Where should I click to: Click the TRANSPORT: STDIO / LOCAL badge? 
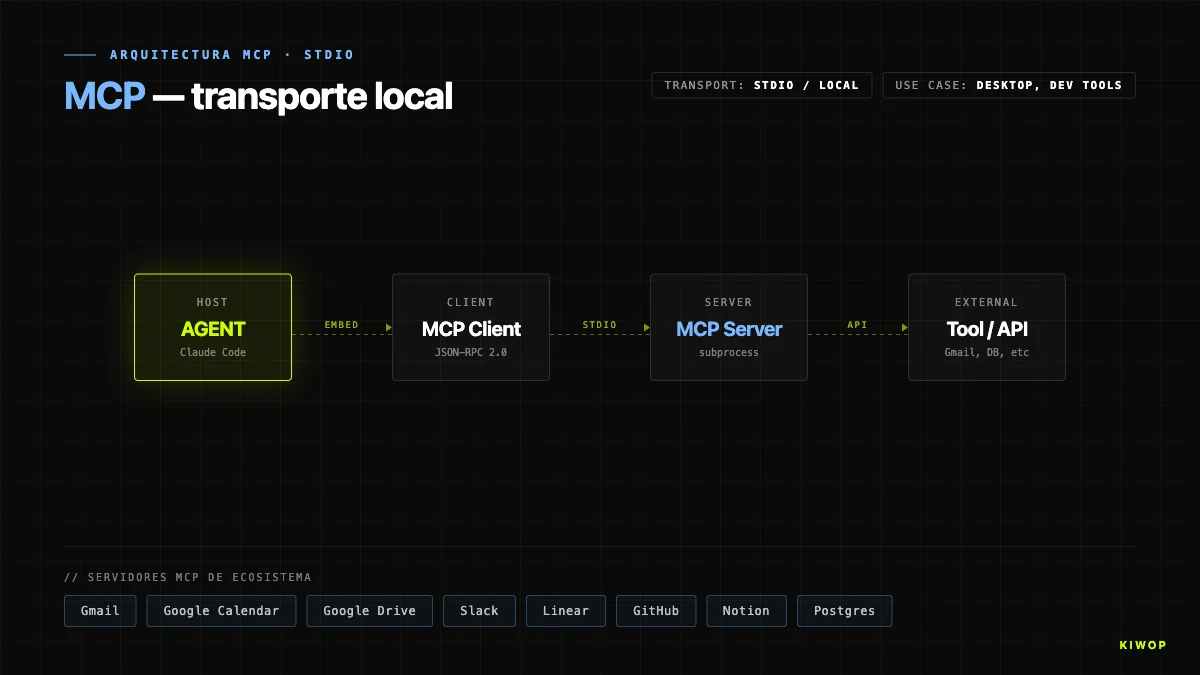pyautogui.click(x=761, y=85)
